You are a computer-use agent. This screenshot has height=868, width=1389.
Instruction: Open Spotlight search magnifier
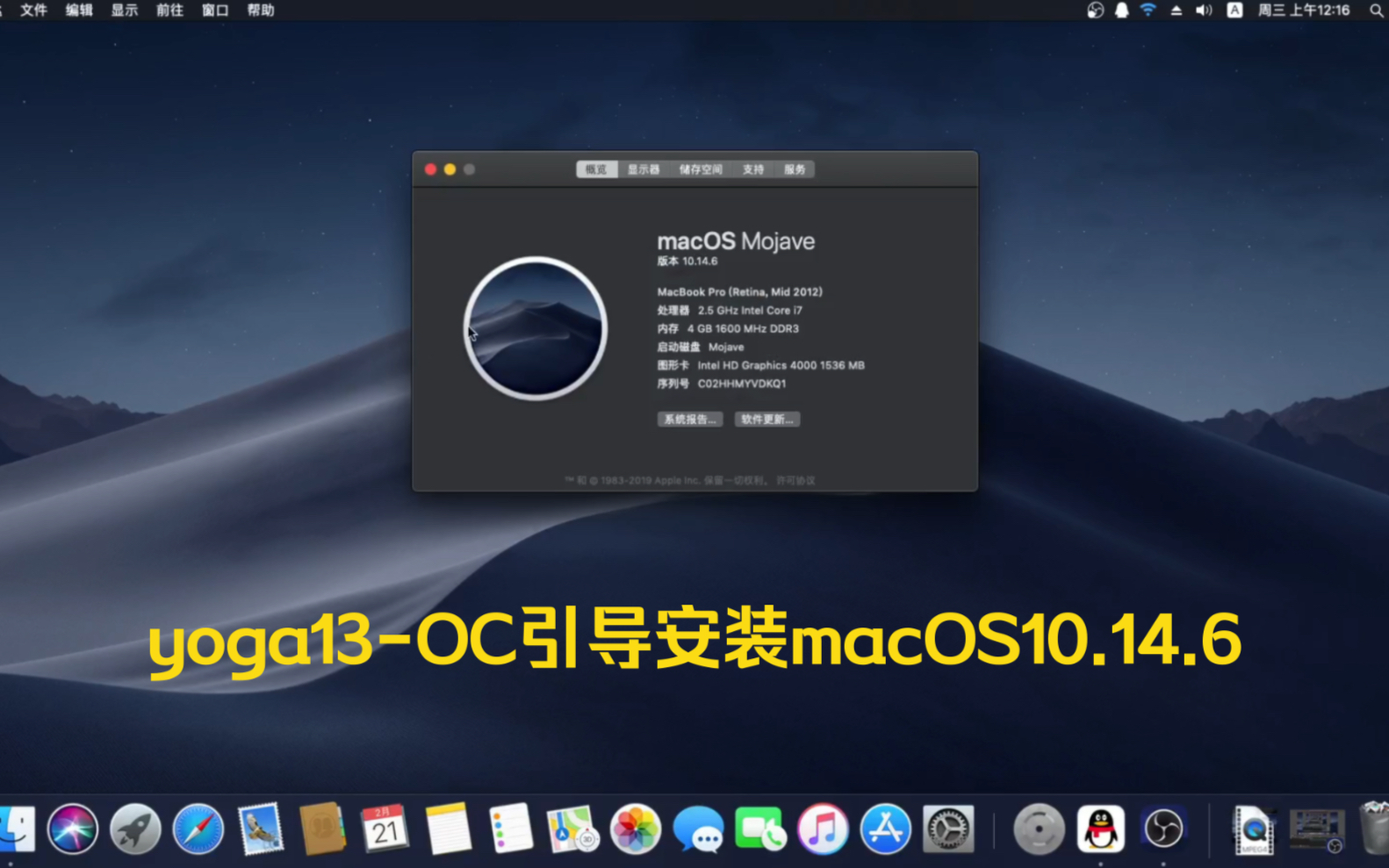pyautogui.click(x=1376, y=11)
